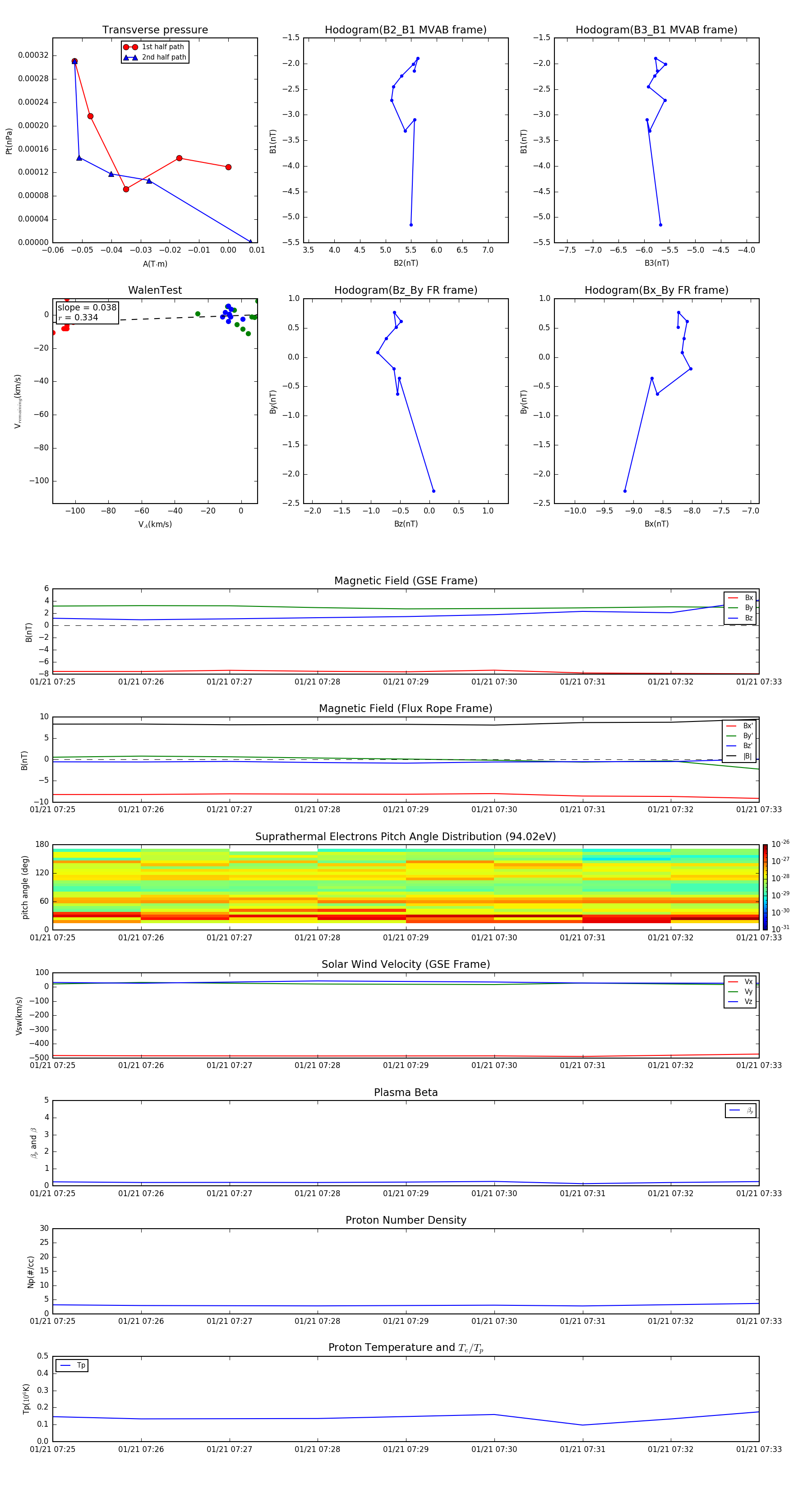Click the black |B| line in flux rope plot
Image resolution: width=812 pixels, height=1489 pixels.
point(406,724)
